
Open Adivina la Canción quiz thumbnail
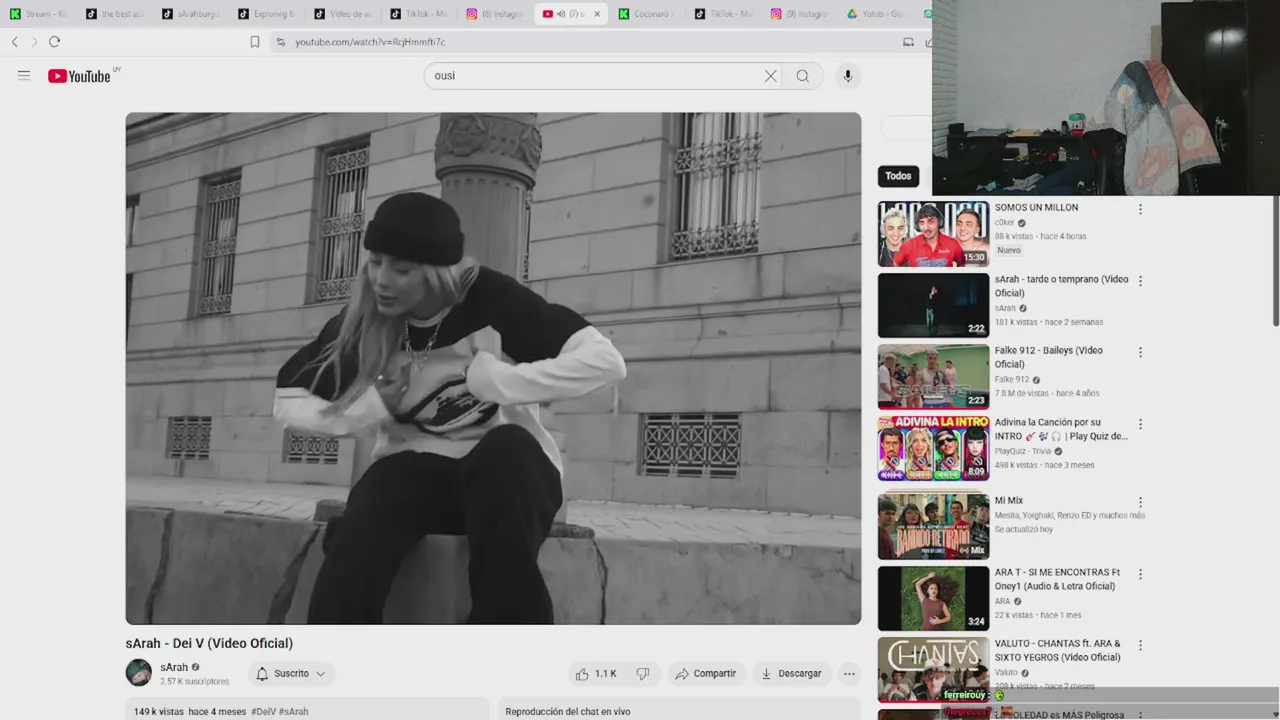933,449
